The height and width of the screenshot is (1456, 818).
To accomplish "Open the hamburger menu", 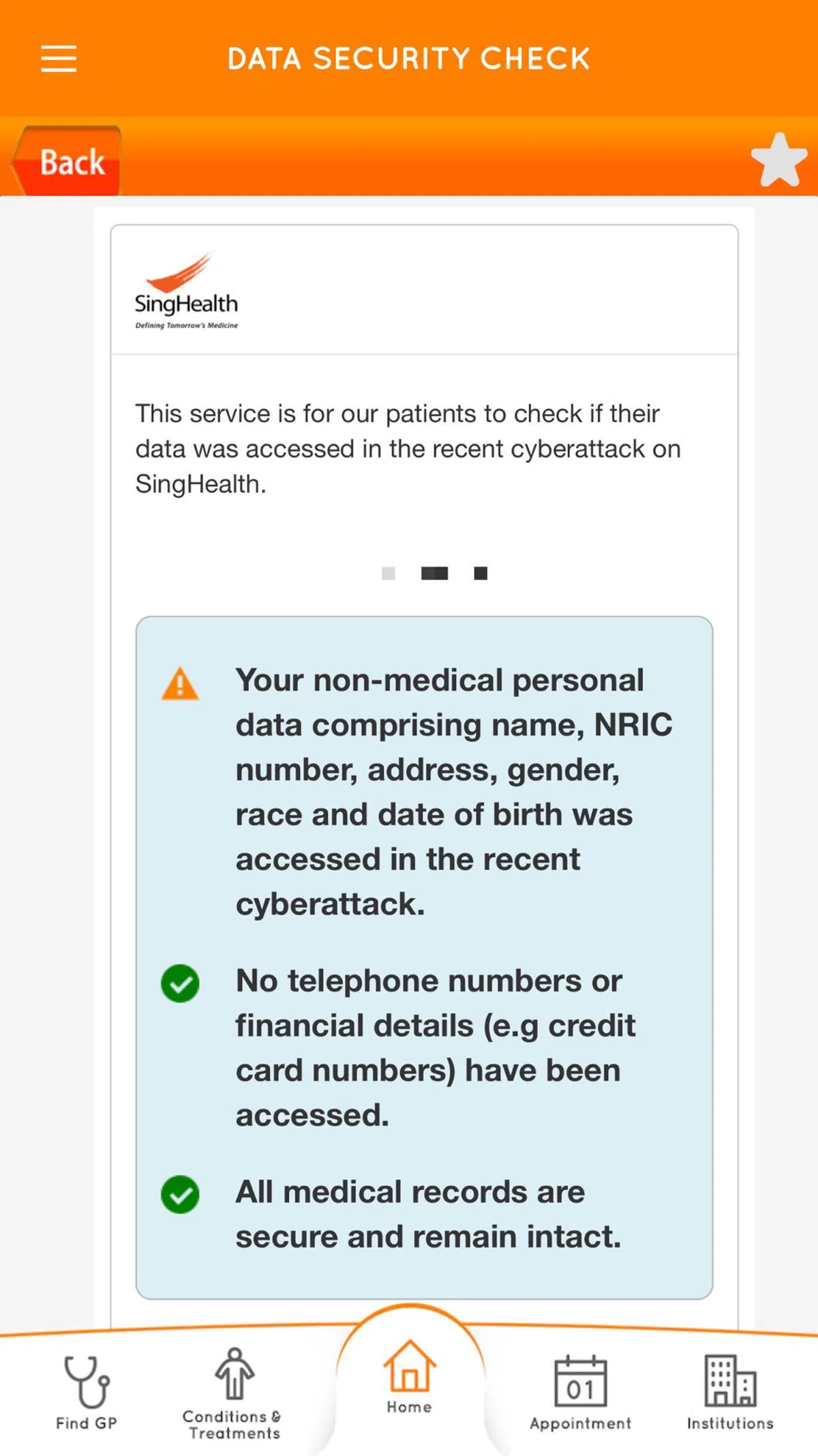I will coord(59,59).
